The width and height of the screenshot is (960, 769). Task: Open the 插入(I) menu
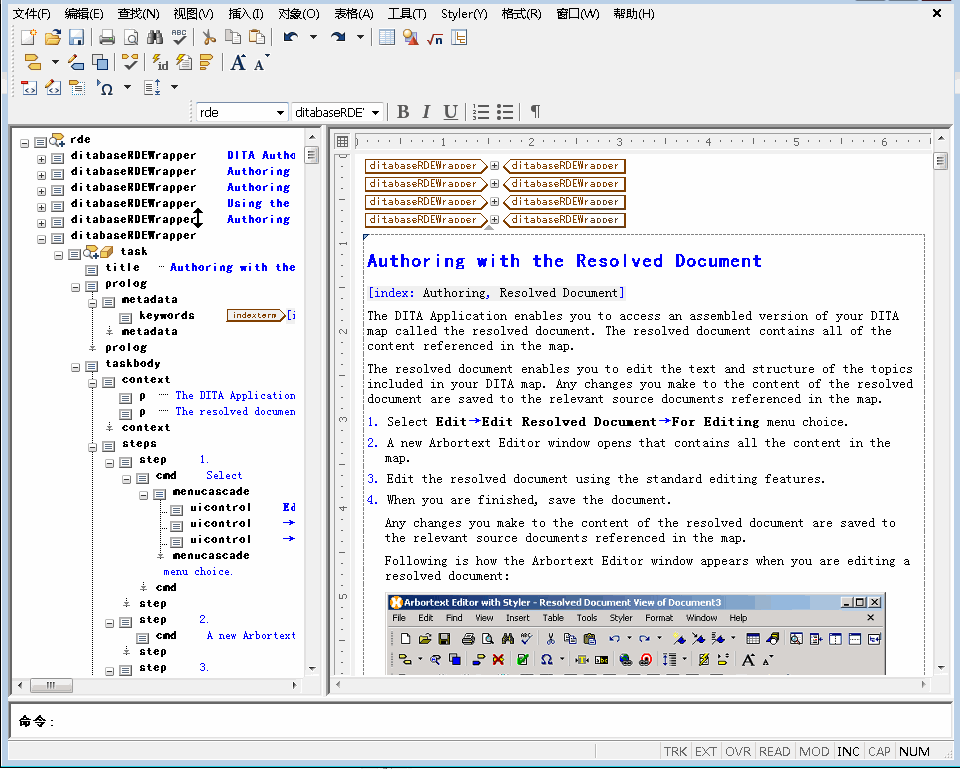(246, 13)
